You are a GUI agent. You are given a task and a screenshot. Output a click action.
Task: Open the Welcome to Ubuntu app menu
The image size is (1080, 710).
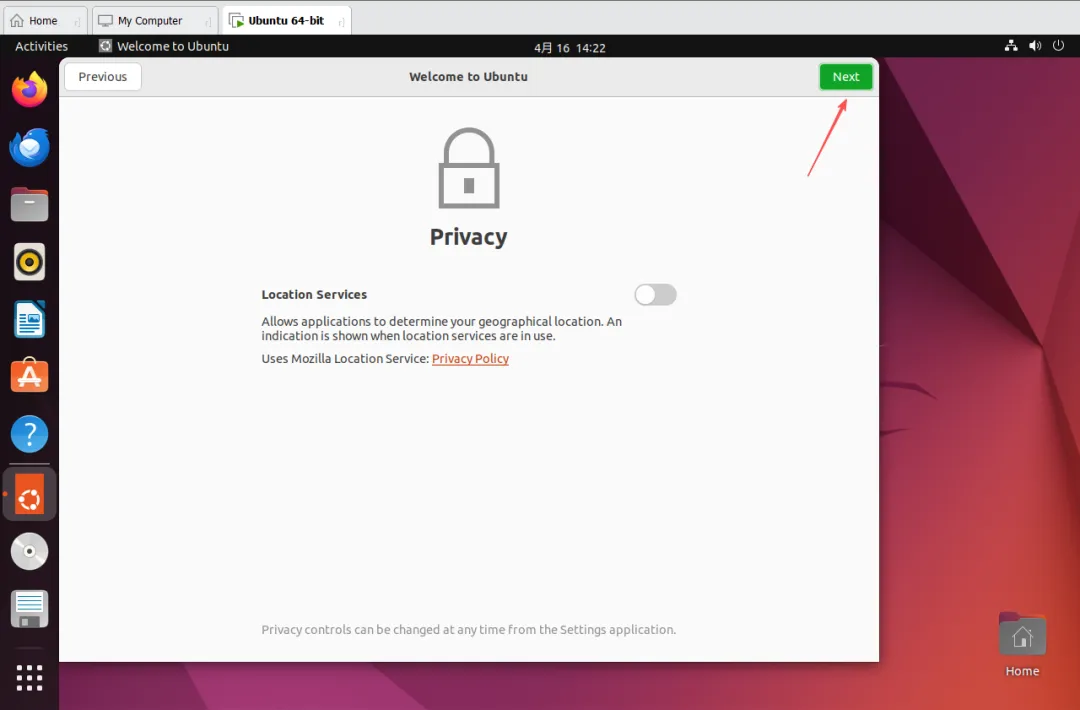click(164, 46)
